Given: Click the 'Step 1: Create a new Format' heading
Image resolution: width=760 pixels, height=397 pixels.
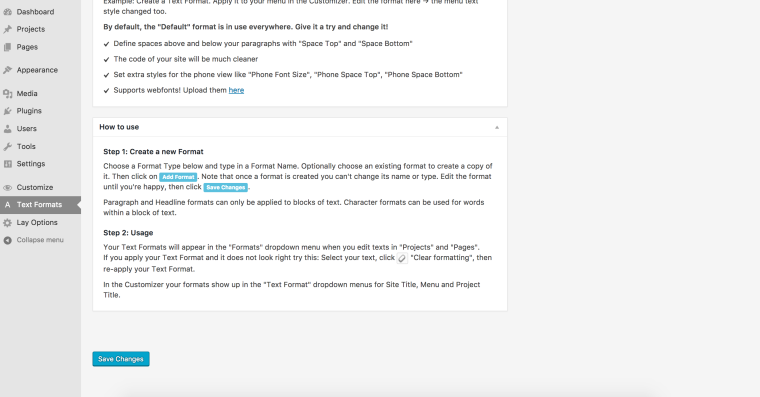Looking at the screenshot, I should 153,152.
